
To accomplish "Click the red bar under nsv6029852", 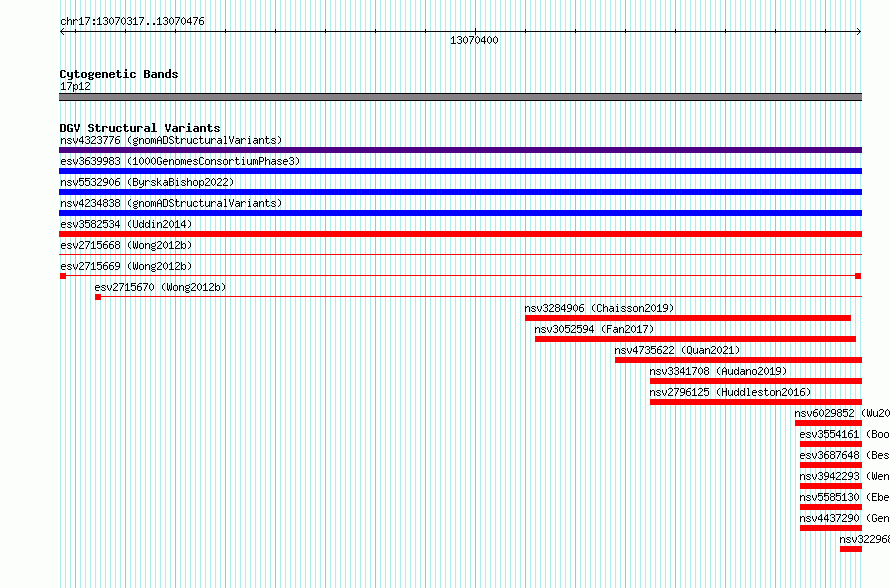I will (829, 423).
